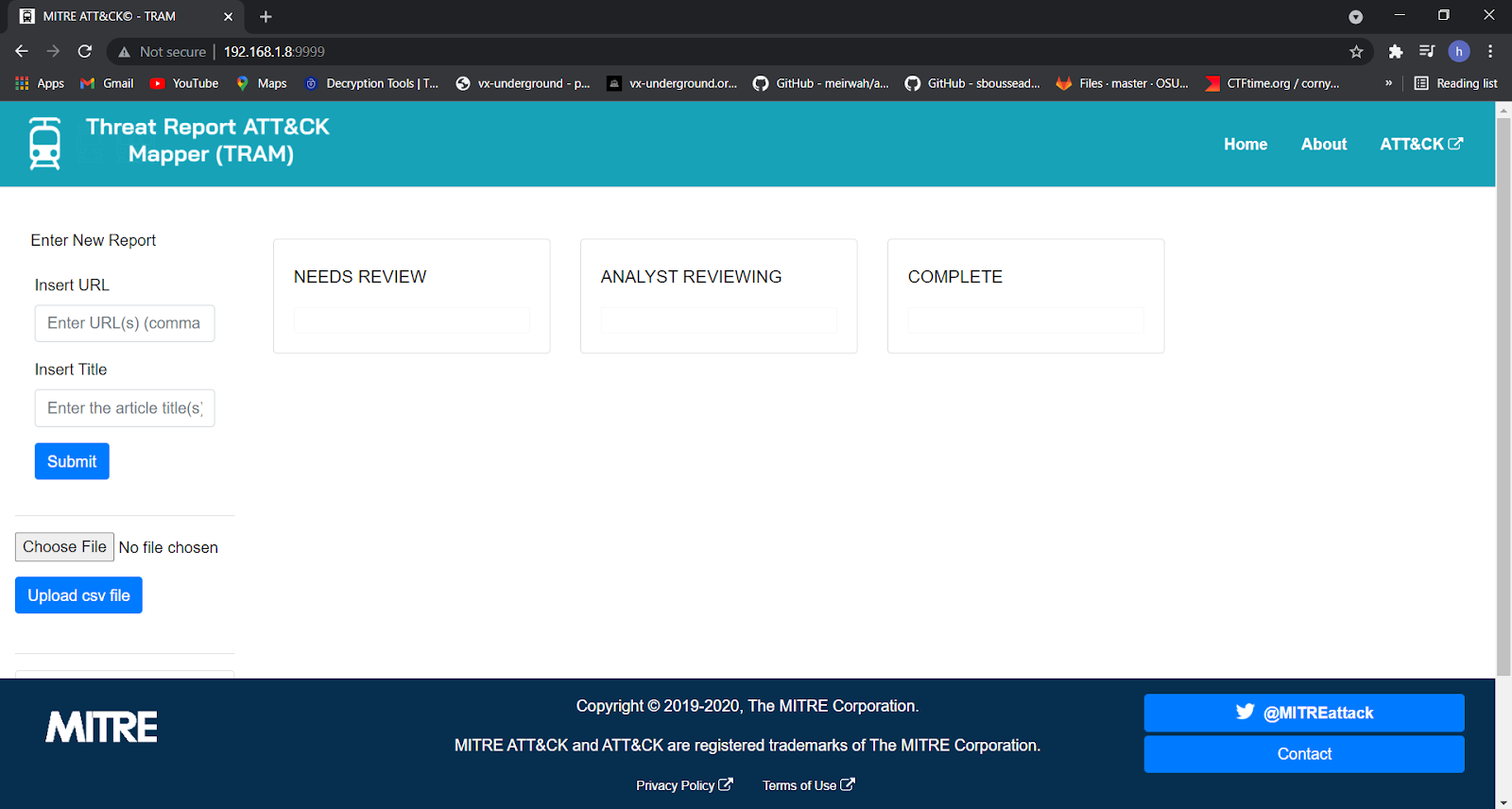Click the Contact button
Image resolution: width=1512 pixels, height=809 pixels.
(x=1304, y=754)
